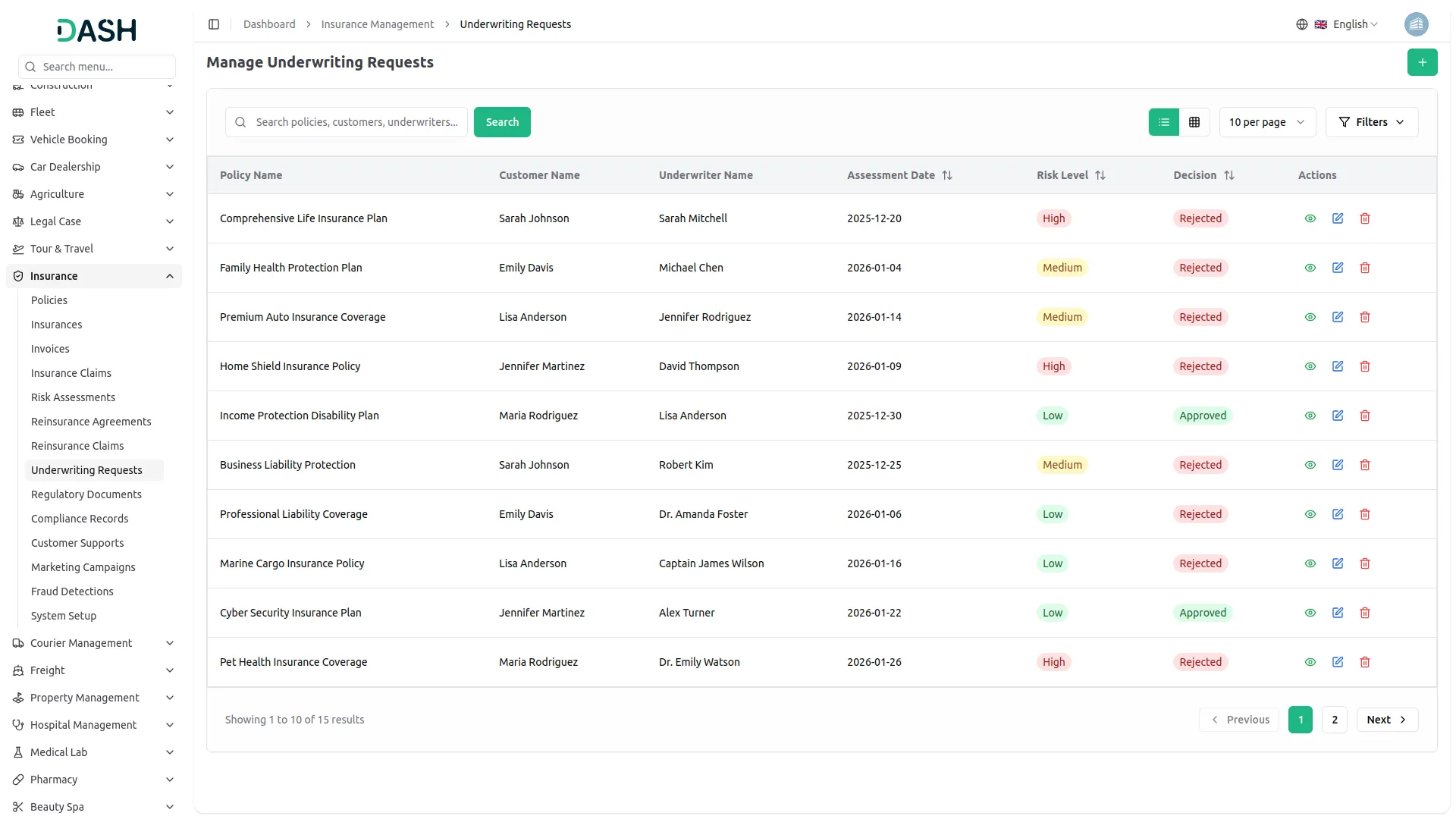Open the 10 per page dropdown
This screenshot has width=1456, height=819.
coord(1266,121)
